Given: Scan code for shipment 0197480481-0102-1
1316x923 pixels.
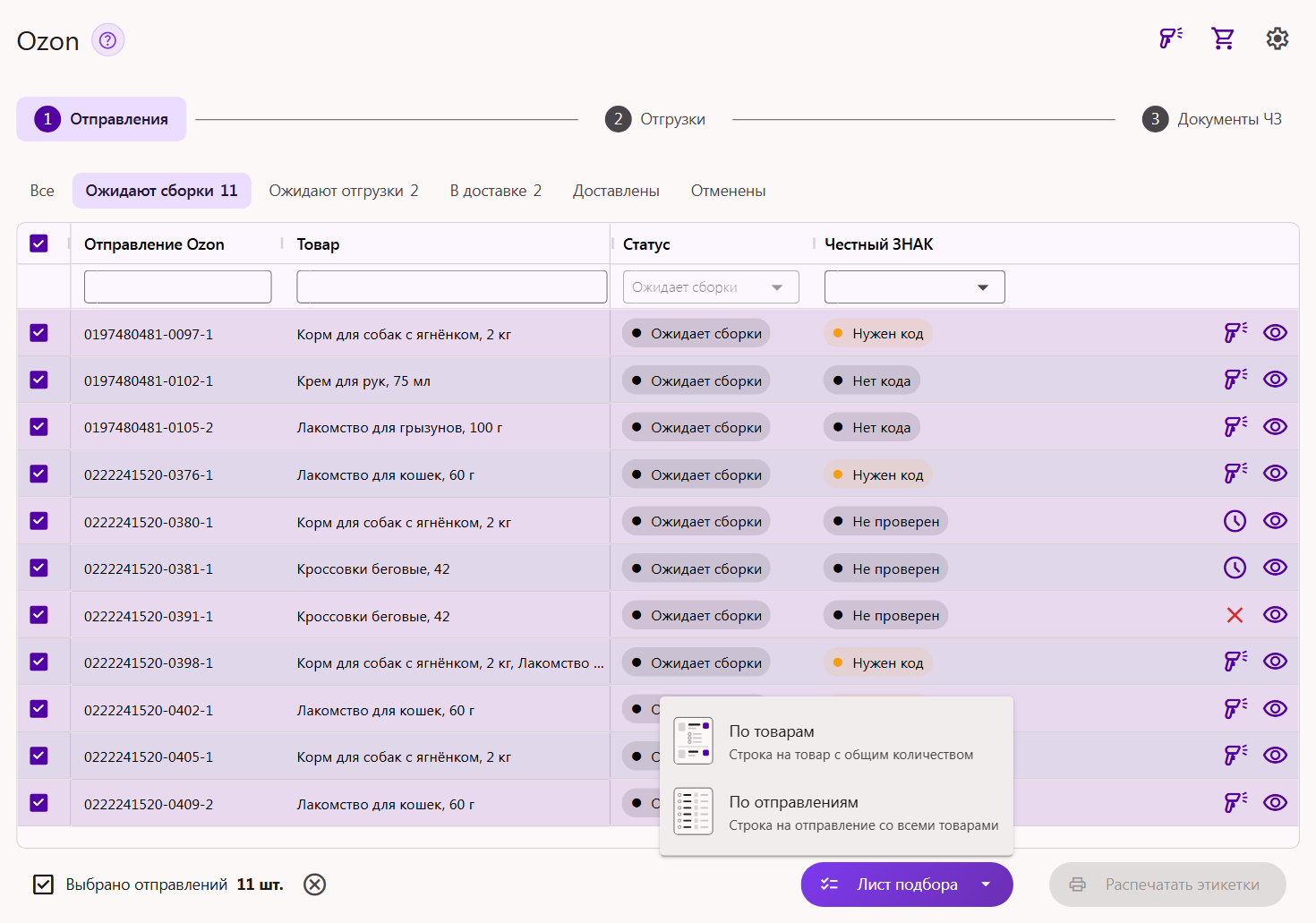Looking at the screenshot, I should coord(1235,380).
